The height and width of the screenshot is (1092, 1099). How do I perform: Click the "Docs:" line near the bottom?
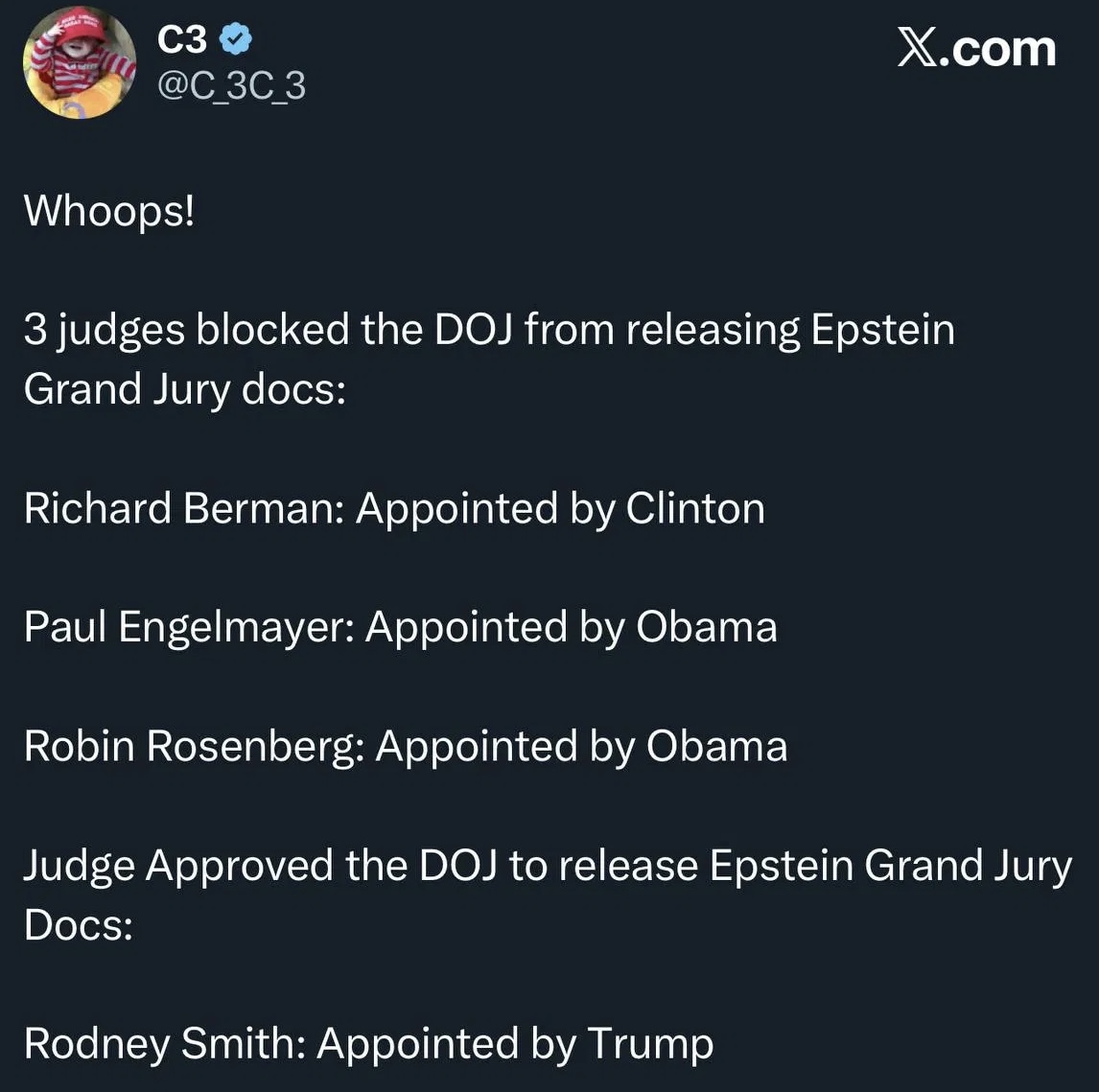pyautogui.click(x=78, y=925)
